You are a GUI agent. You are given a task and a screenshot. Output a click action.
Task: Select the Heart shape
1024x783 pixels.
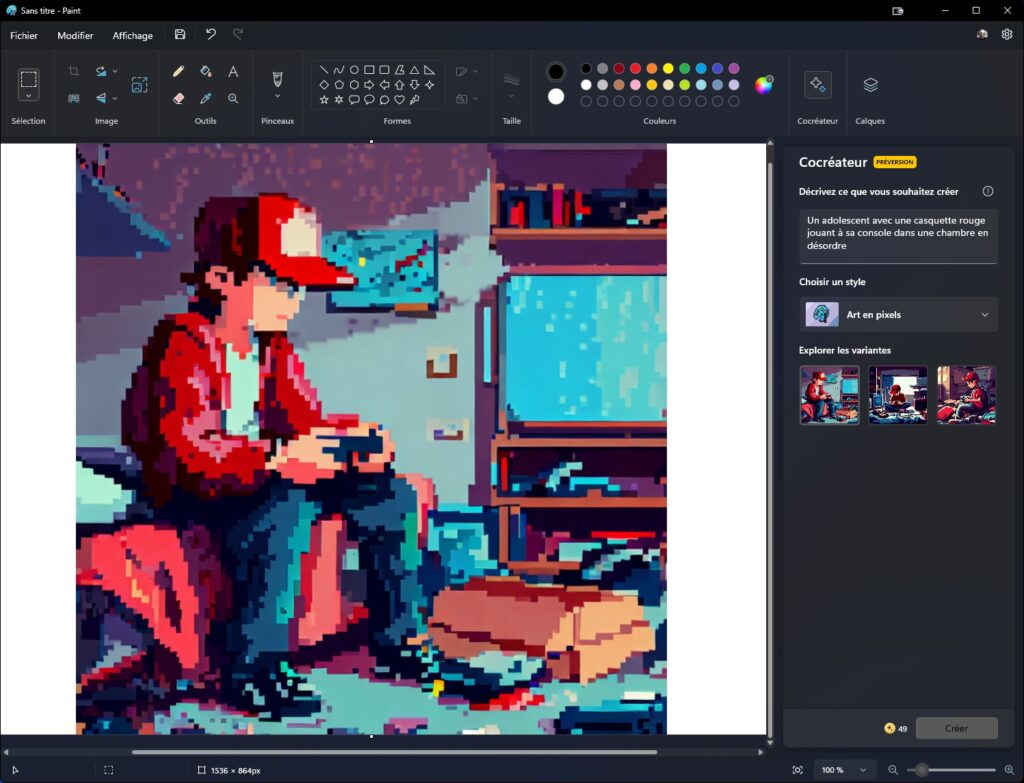pyautogui.click(x=399, y=100)
